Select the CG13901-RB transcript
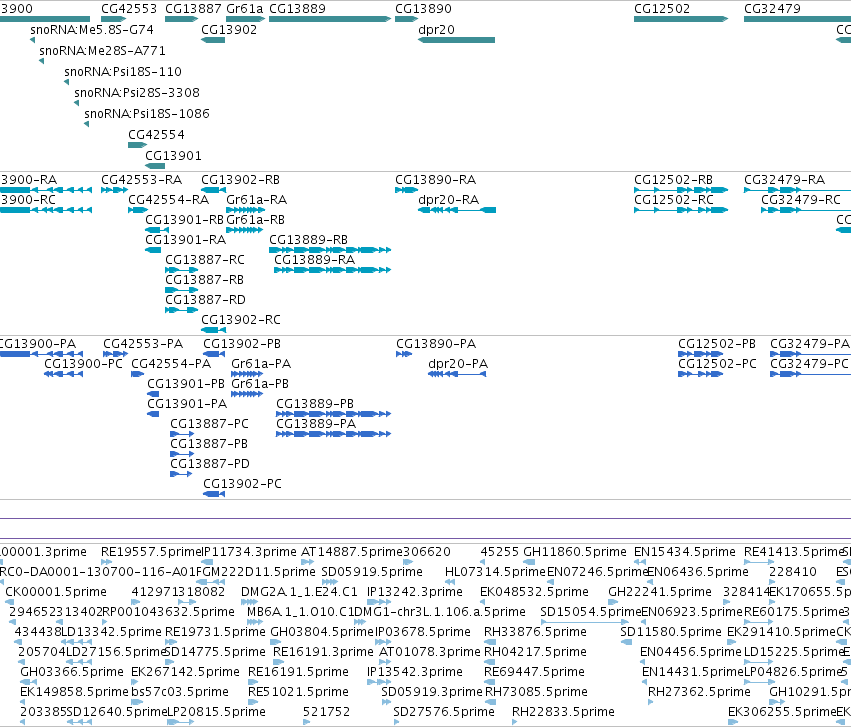The width and height of the screenshot is (851, 727). [157, 230]
